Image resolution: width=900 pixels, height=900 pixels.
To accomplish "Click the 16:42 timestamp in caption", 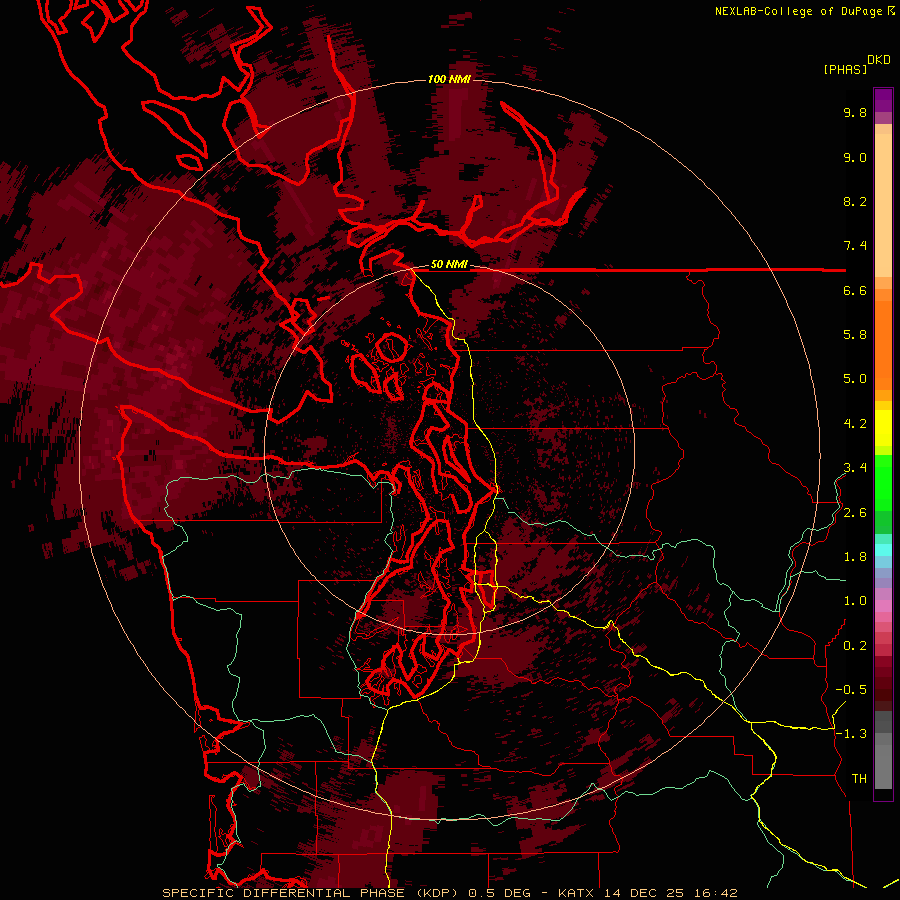I will [716, 893].
